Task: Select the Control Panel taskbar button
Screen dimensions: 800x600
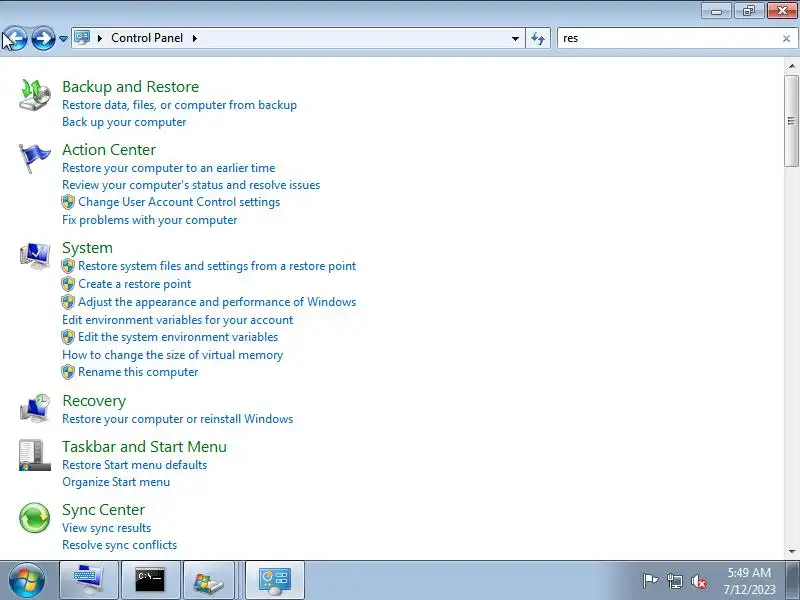Action: (x=274, y=580)
